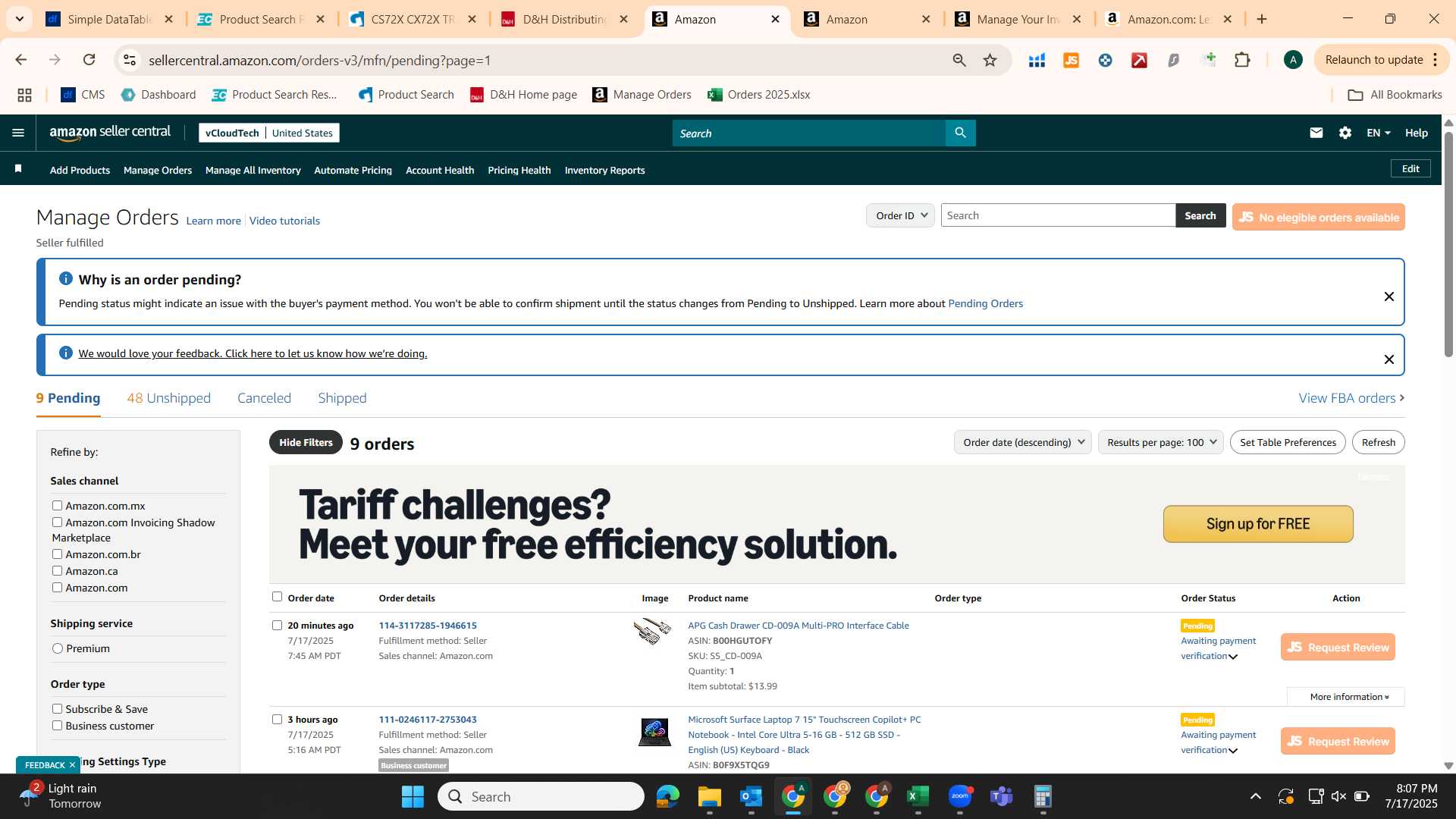Open Automate Pricing menu item

353,170
